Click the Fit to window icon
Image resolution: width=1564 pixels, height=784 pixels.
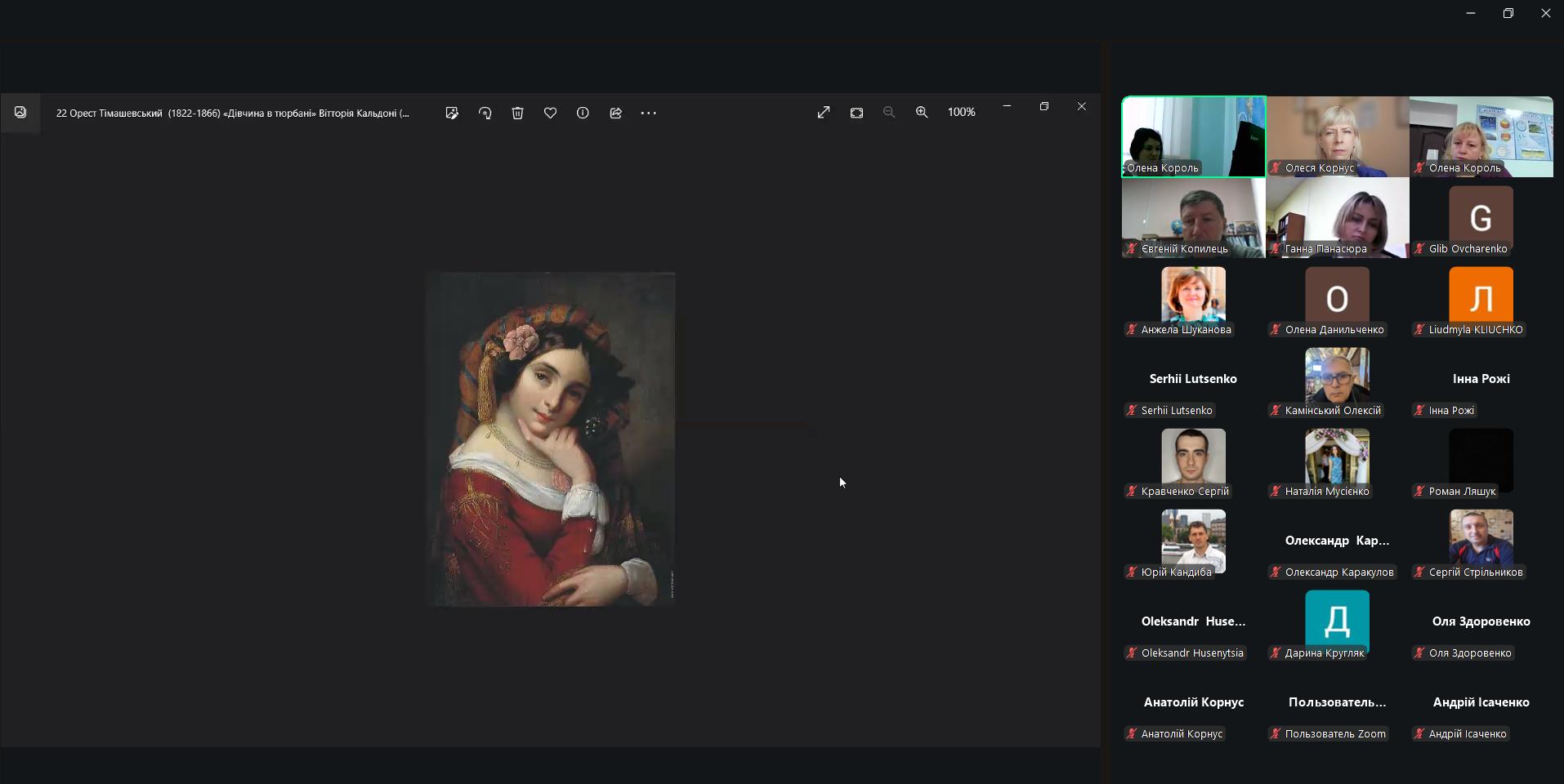coord(856,113)
